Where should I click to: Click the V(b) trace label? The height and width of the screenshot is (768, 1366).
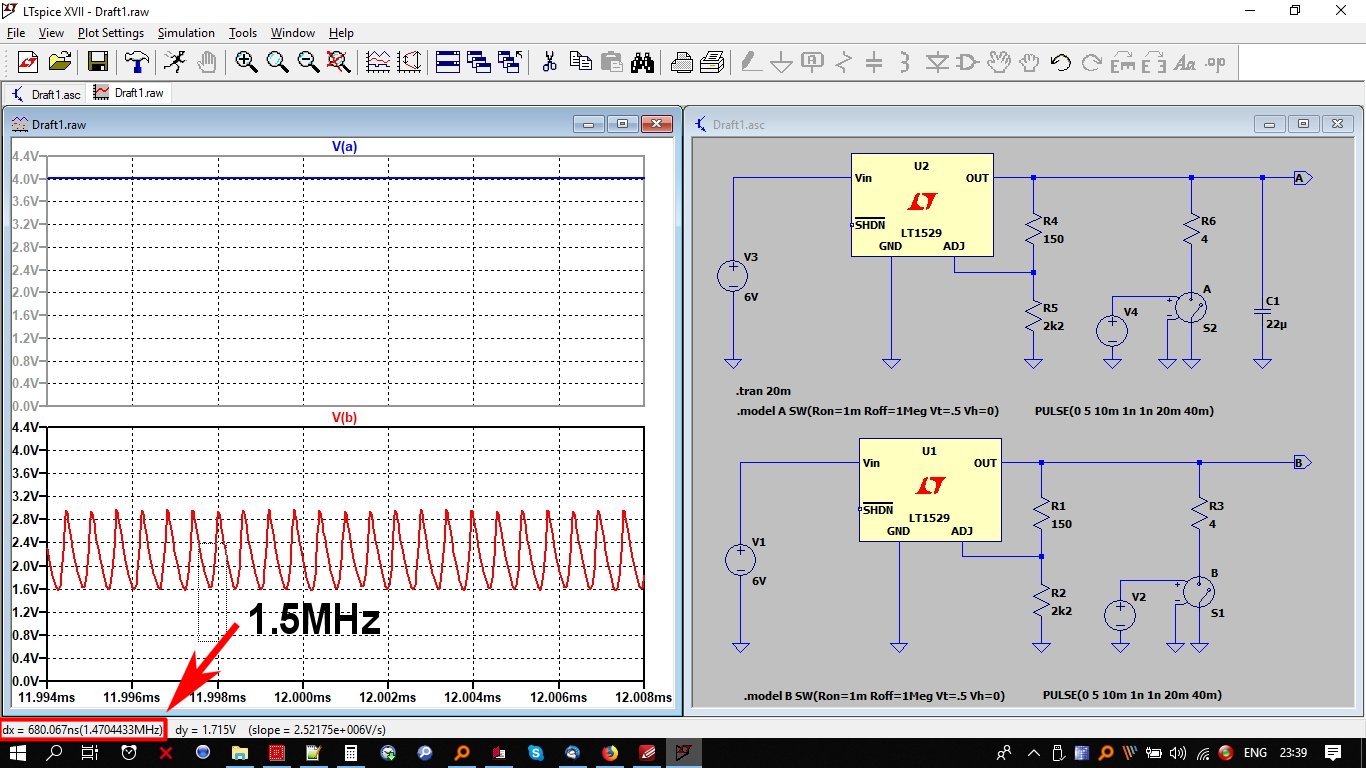point(344,418)
